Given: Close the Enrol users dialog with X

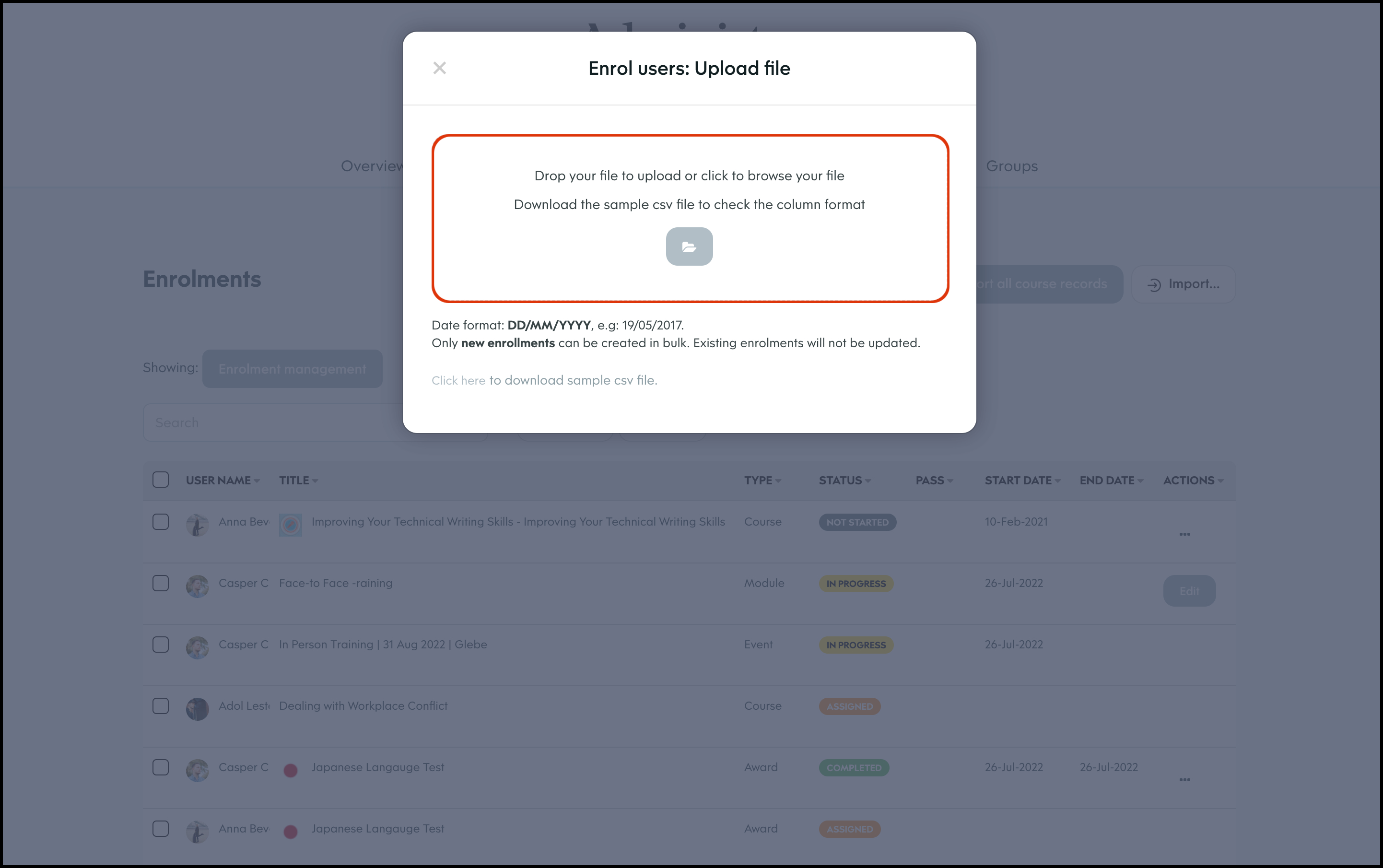Looking at the screenshot, I should tap(439, 68).
